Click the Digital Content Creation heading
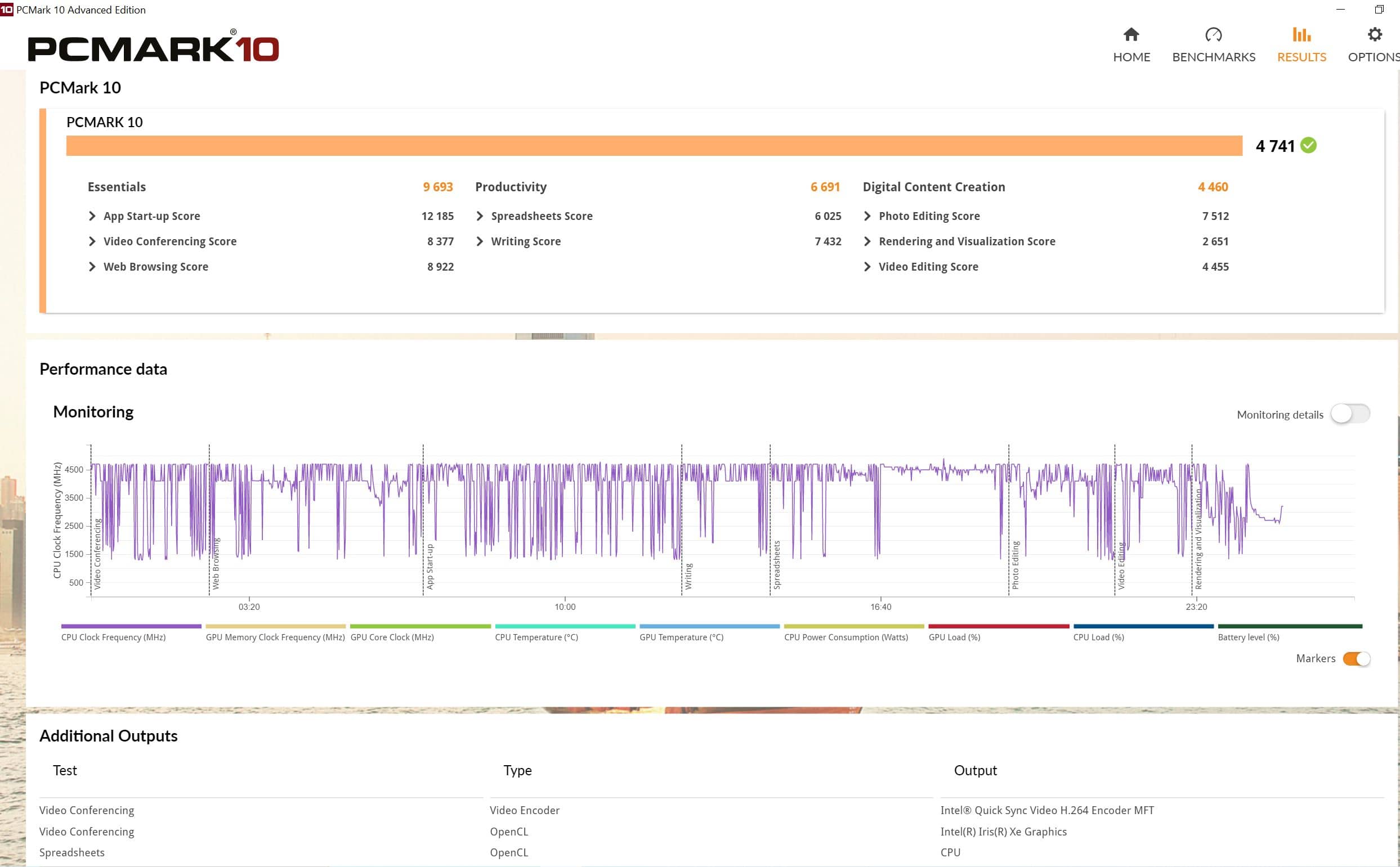The width and height of the screenshot is (1400, 867). 934,187
